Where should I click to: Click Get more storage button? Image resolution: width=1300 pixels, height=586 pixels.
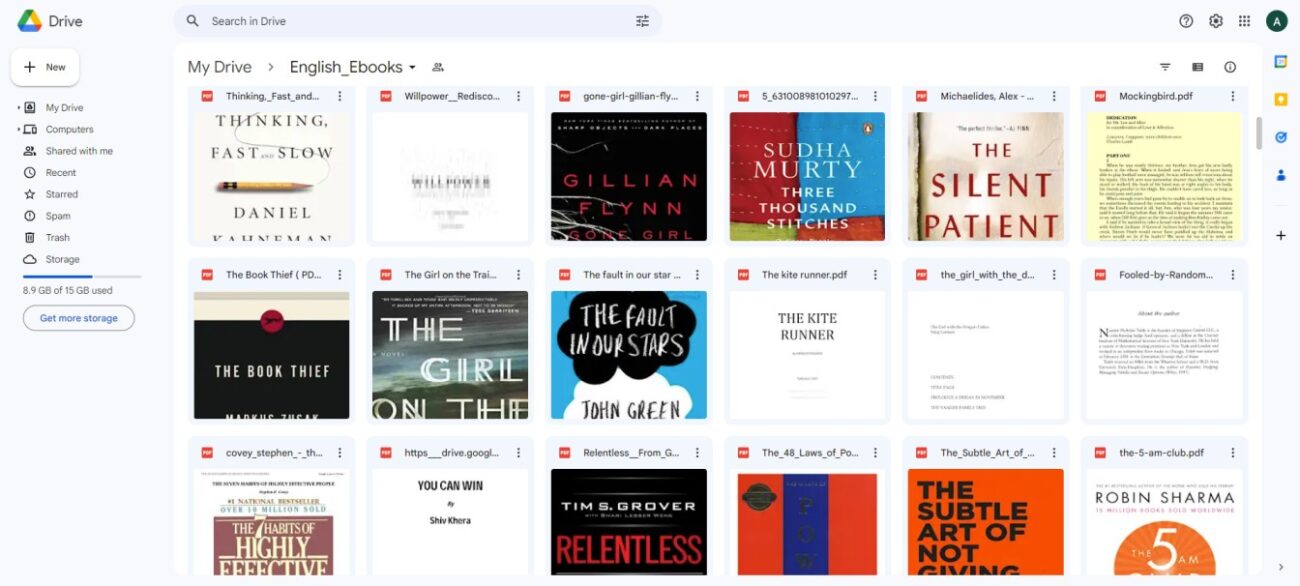tap(79, 318)
